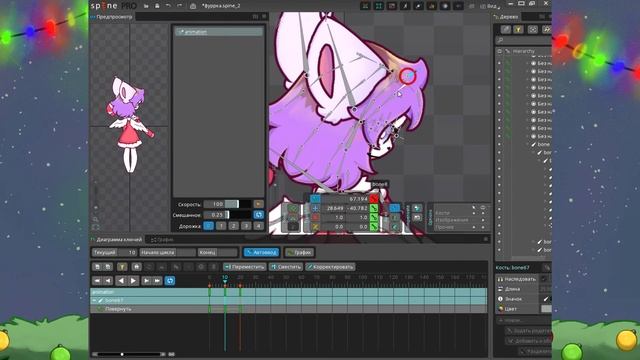This screenshot has width=640, height=360.
Task: Click the red rotation key button
Action: click(374, 199)
